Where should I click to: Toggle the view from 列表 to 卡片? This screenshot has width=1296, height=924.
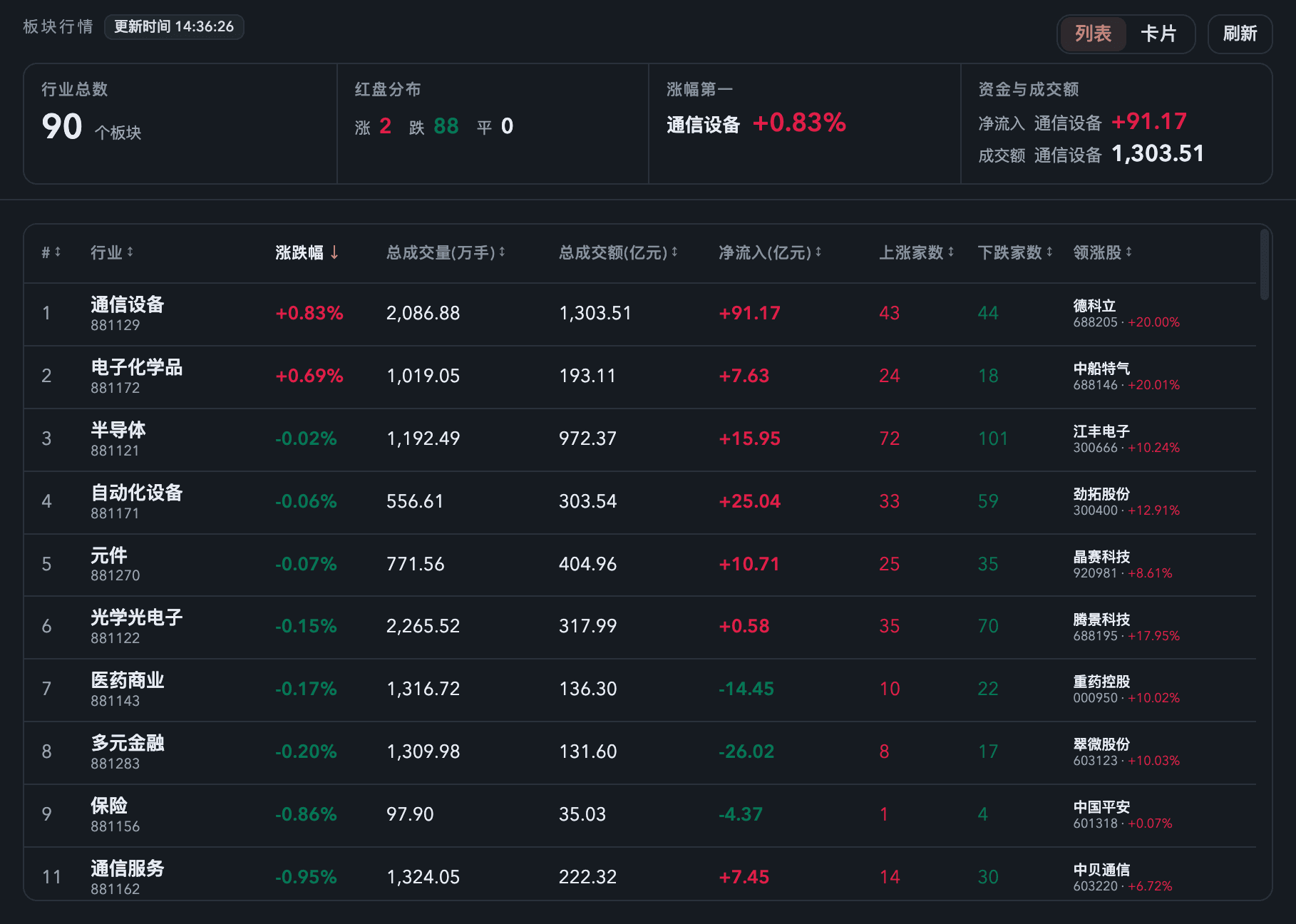tap(1159, 34)
